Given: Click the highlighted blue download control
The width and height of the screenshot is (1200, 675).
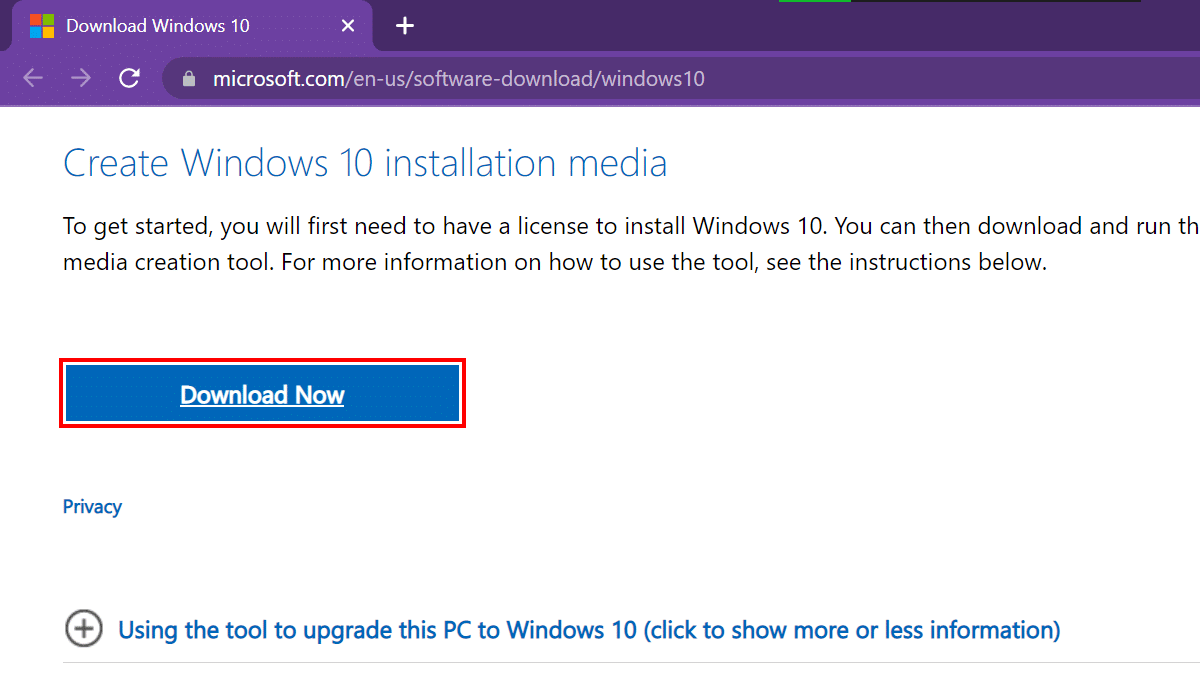Looking at the screenshot, I should click(262, 394).
